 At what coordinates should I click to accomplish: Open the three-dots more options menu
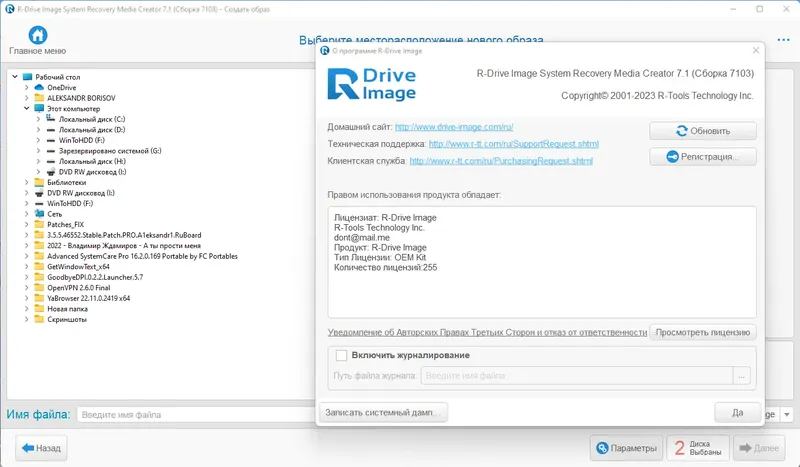coord(783,40)
